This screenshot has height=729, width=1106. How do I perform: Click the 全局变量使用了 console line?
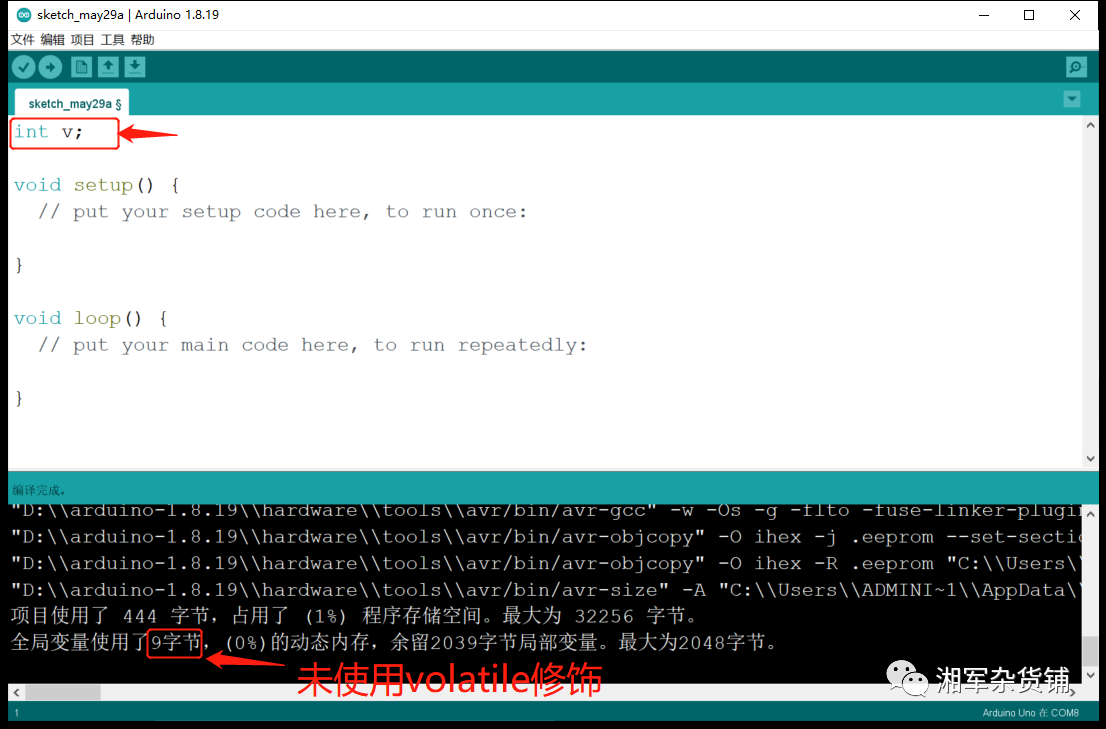pyautogui.click(x=394, y=642)
